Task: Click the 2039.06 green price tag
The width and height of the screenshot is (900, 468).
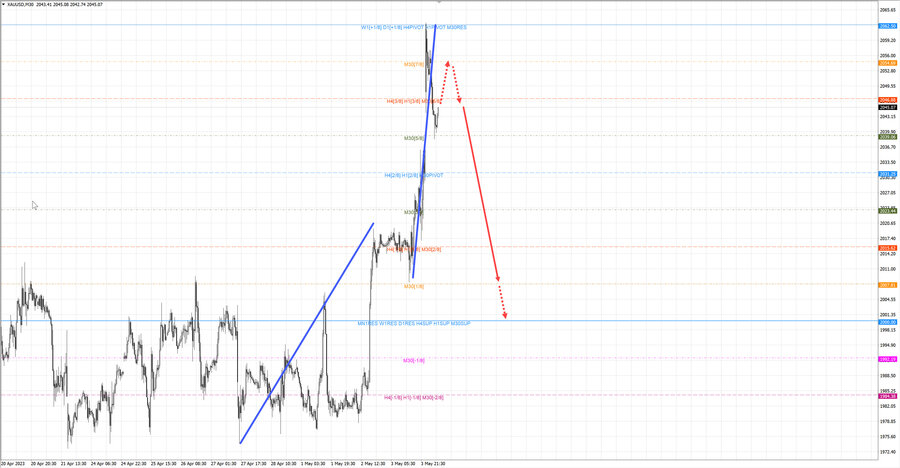Action: (x=887, y=137)
